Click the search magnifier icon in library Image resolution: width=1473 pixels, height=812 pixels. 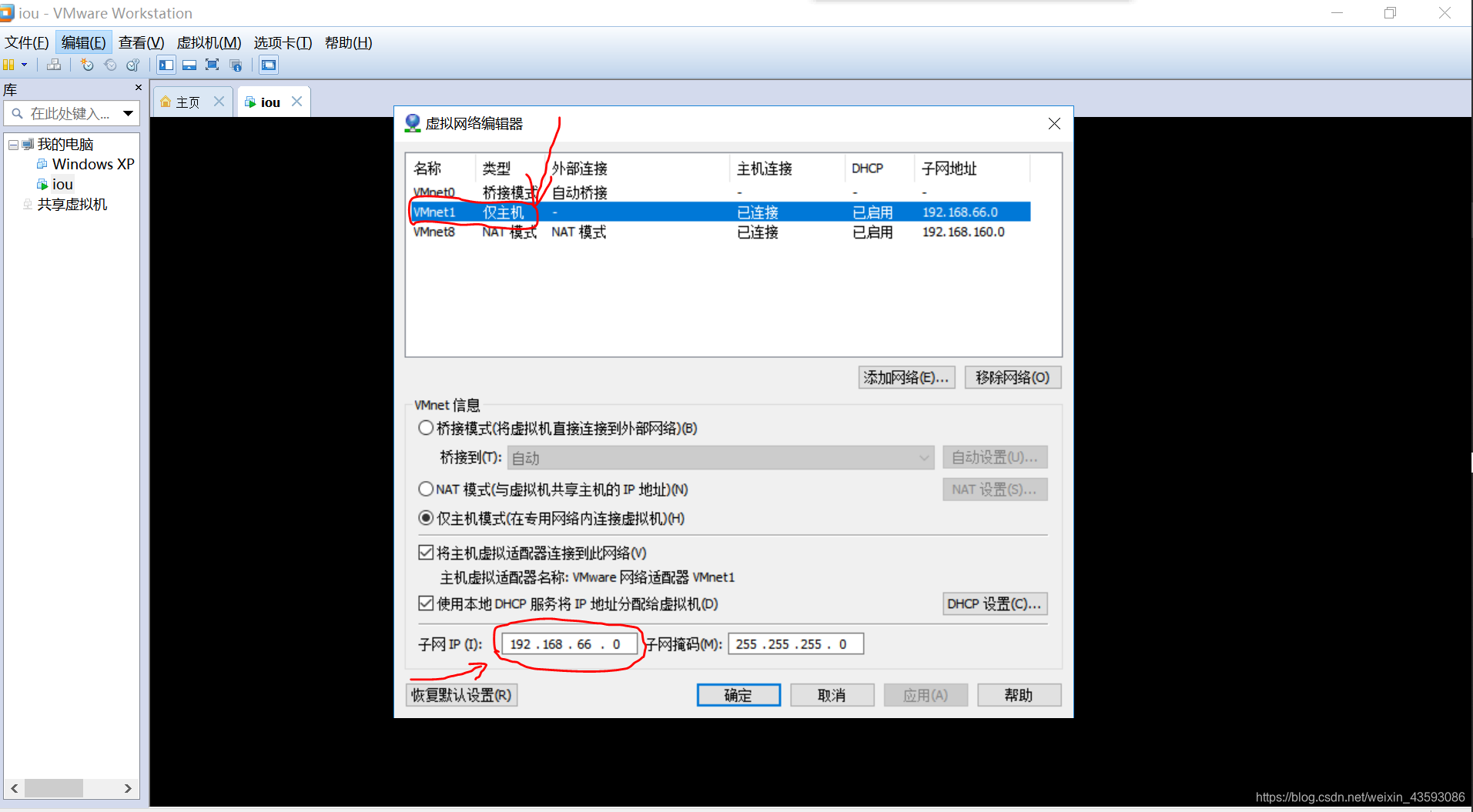(17, 114)
